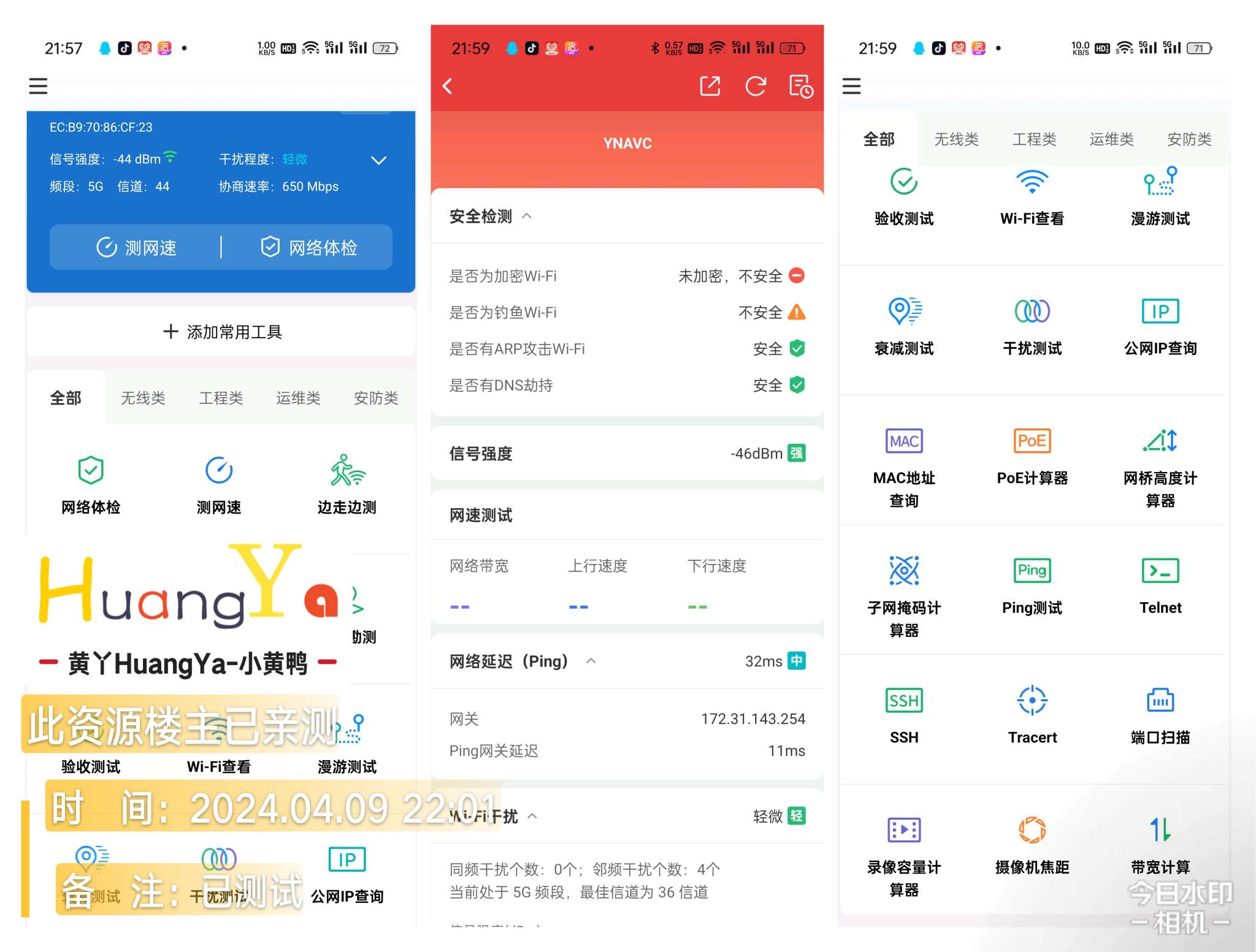Tap 干扰程度 轻微 indicator in blue card
This screenshot has height=952, width=1256.
(263, 159)
